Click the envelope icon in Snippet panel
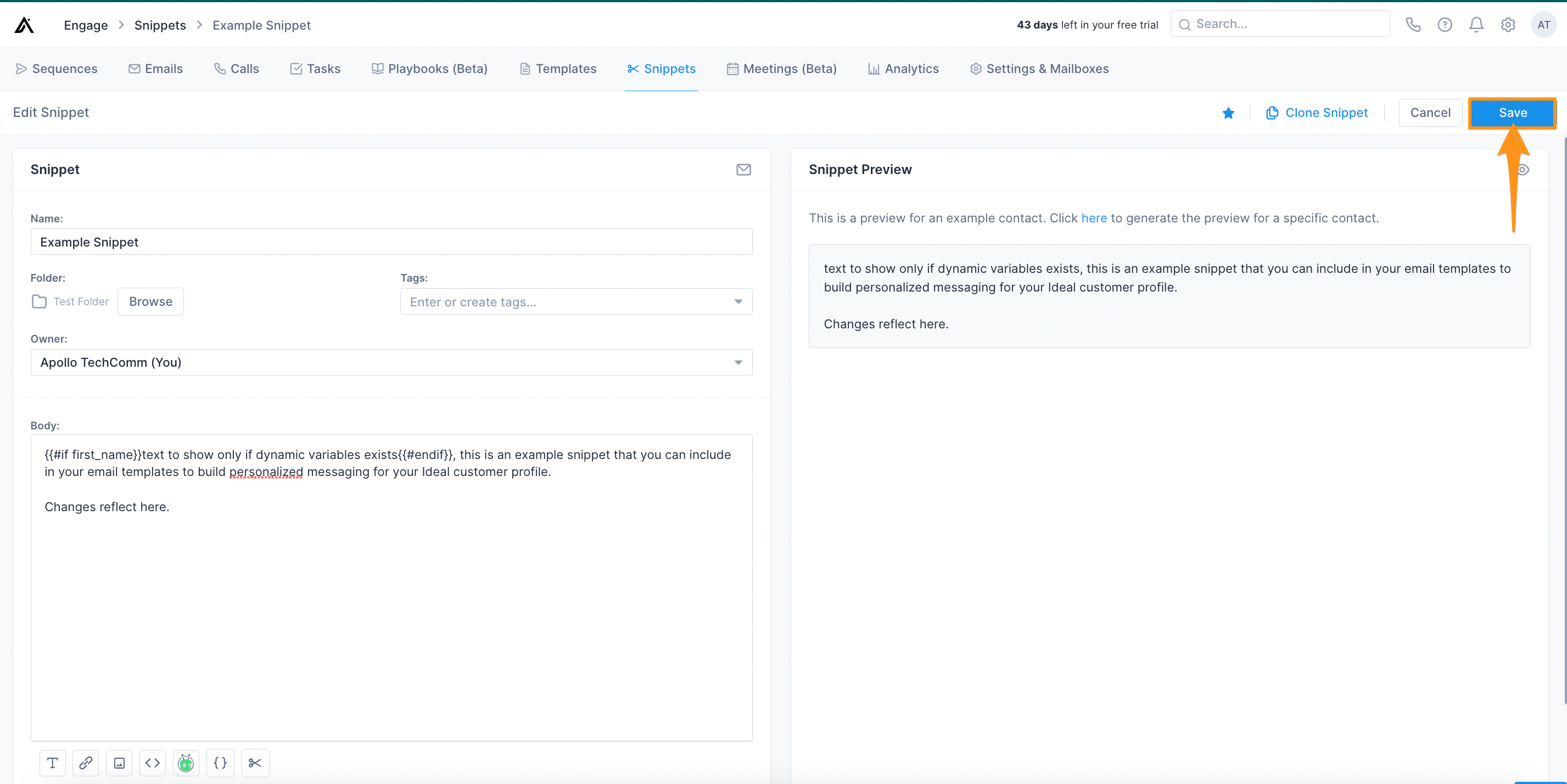Viewport: 1567px width, 784px height. tap(743, 170)
